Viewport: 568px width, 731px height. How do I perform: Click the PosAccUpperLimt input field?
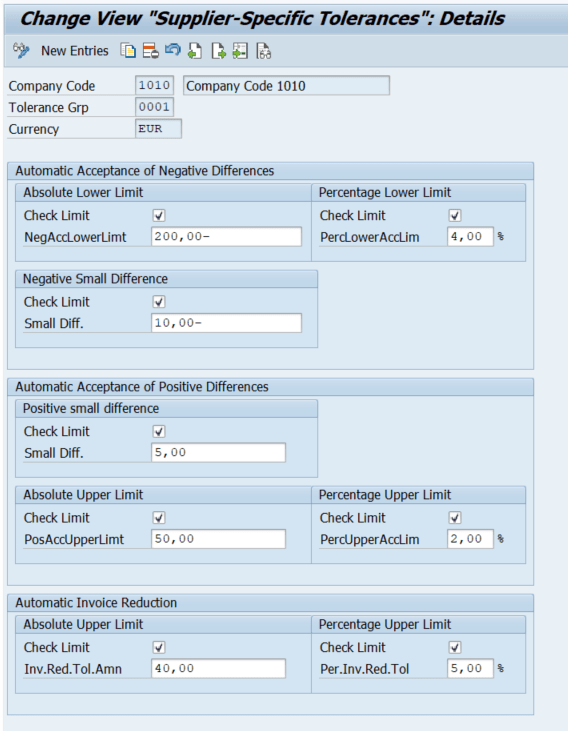tap(218, 539)
